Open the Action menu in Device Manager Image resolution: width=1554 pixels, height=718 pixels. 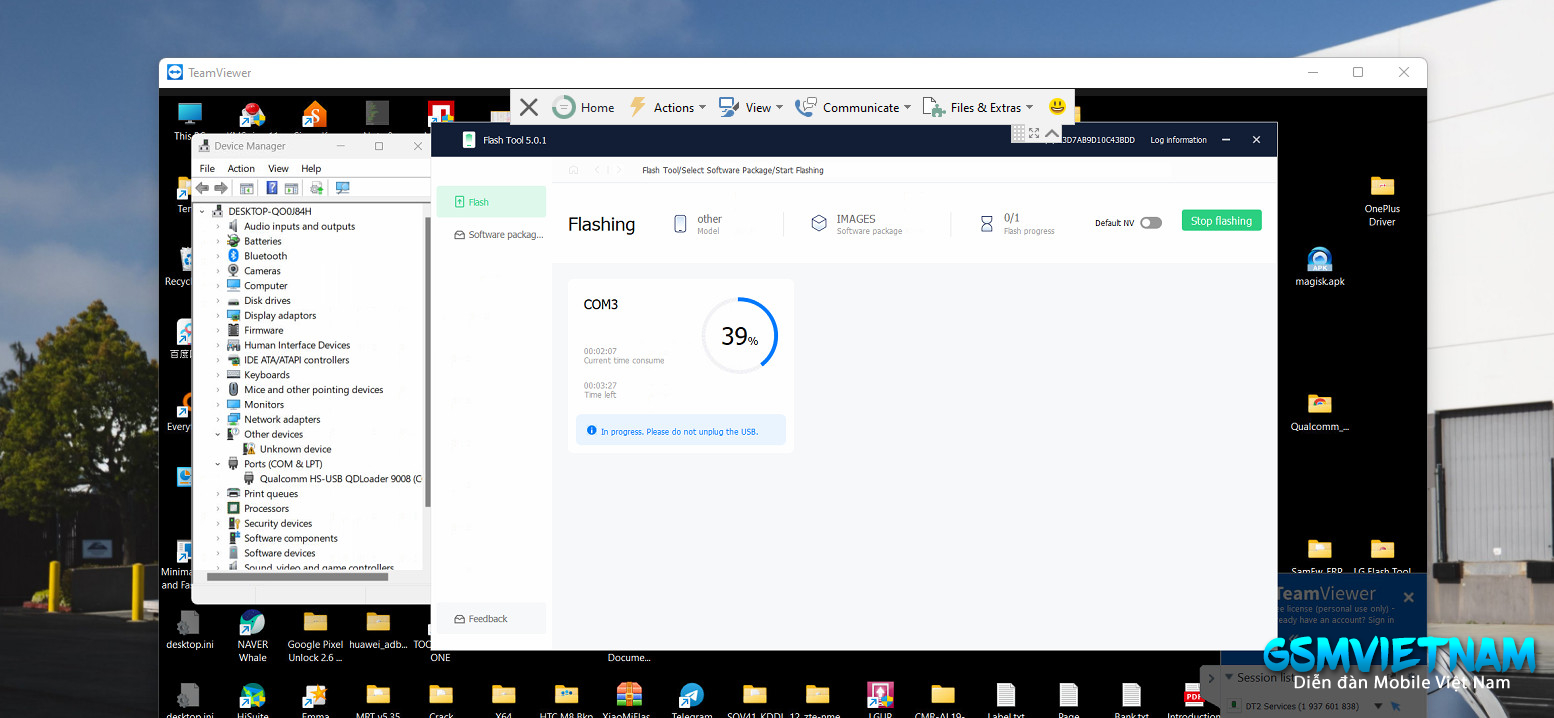pos(241,169)
